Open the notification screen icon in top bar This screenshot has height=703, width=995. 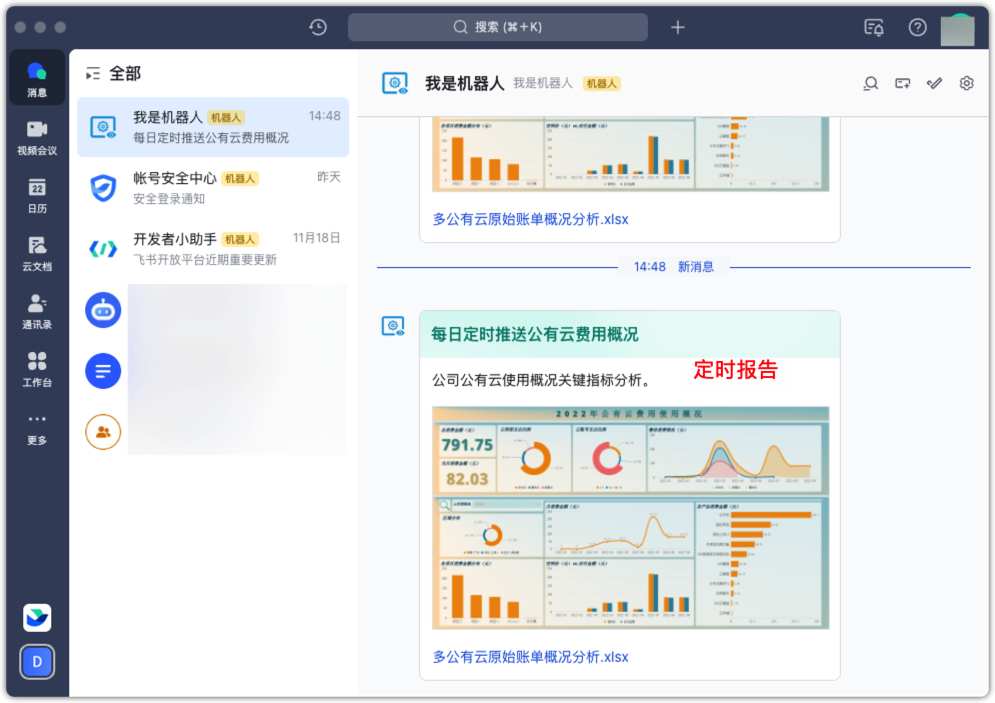click(x=874, y=27)
